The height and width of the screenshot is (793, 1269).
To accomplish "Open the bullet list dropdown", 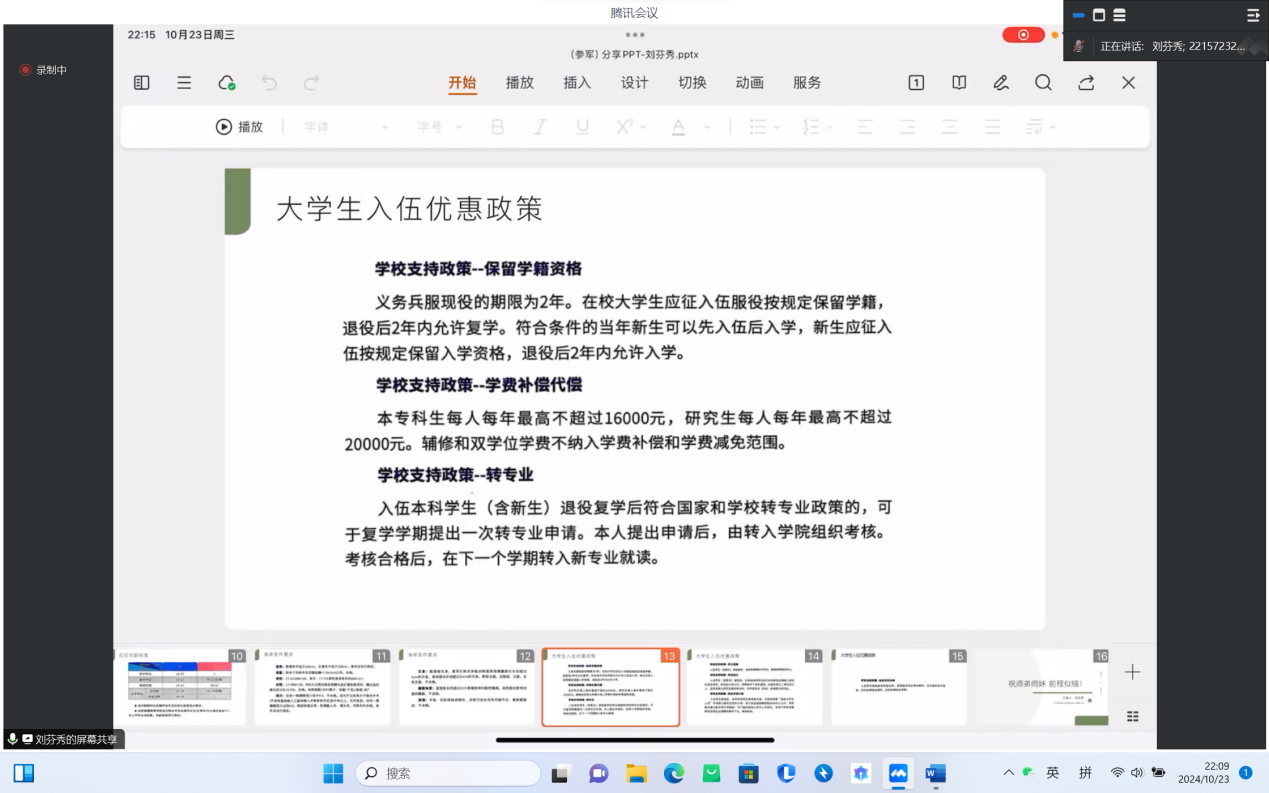I will coord(764,127).
